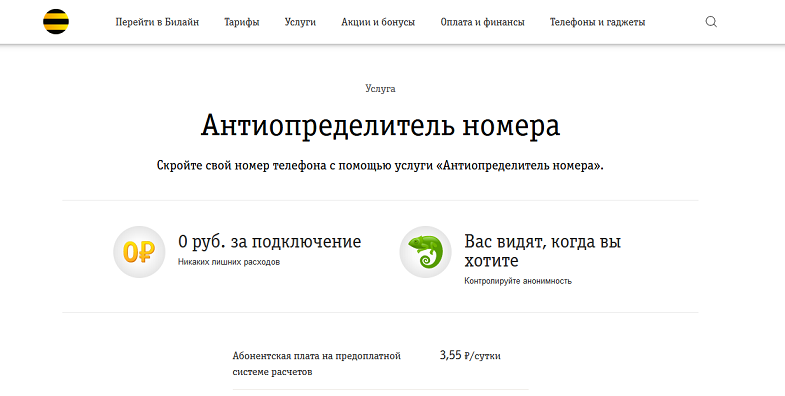The image size is (785, 396).
Task: Open "Телефоны и гаджеты" menu item
Action: point(597,22)
